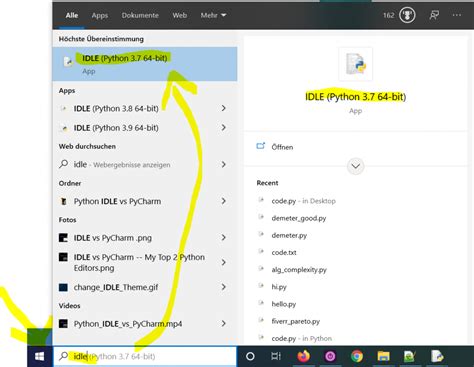Open recent file demeter_good.py
Viewport: 474px width, 367px height.
tap(299, 218)
